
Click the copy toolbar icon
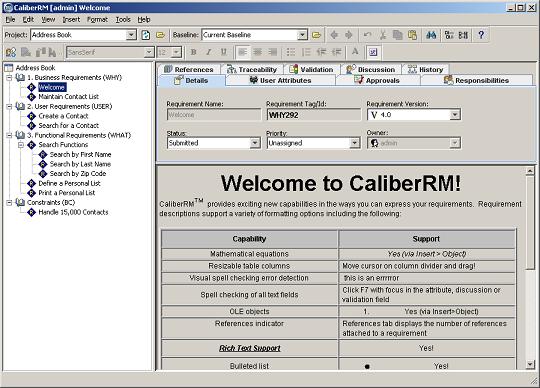point(397,35)
